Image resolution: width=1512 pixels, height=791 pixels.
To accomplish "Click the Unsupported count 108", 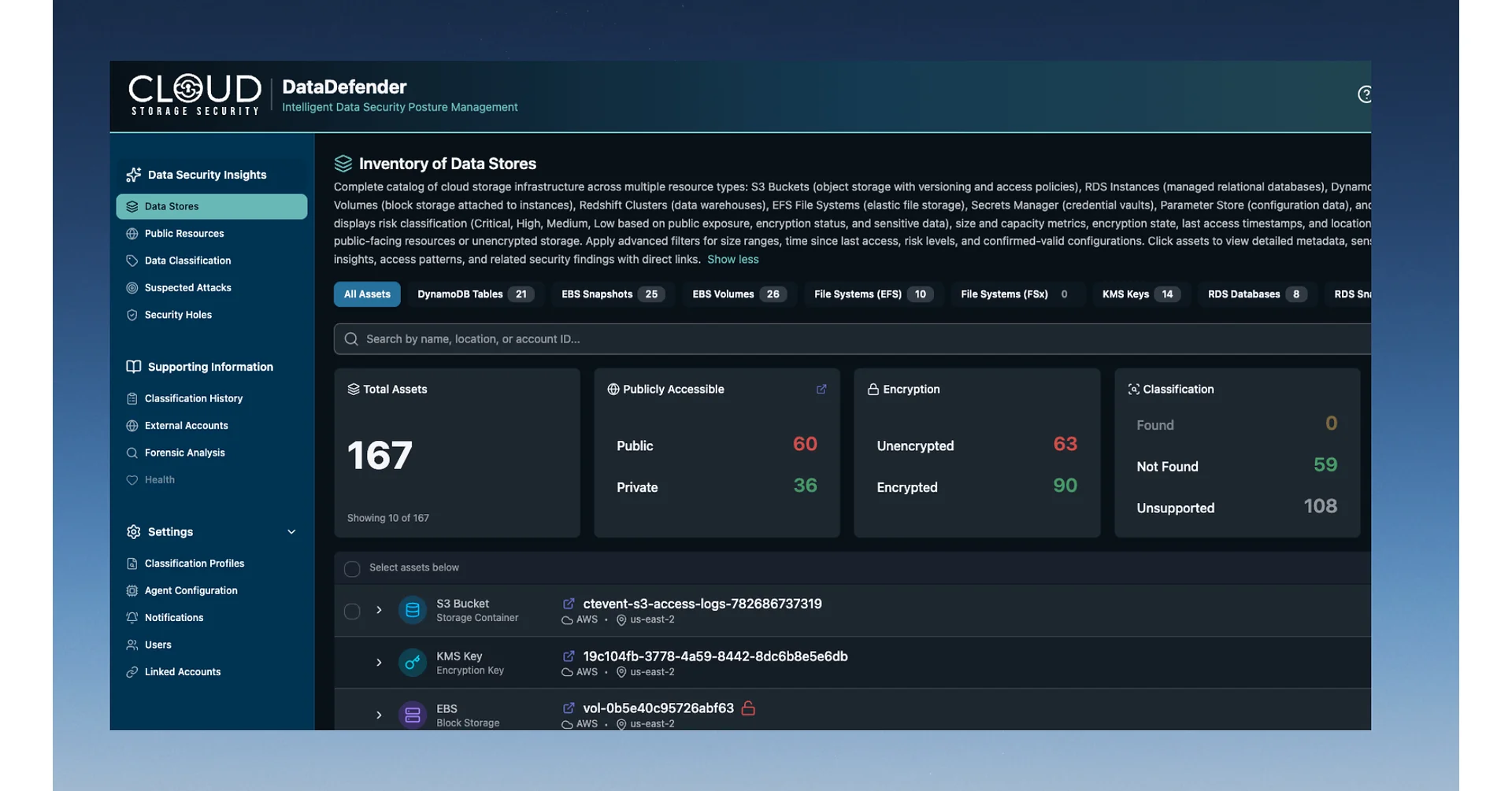I will tap(1320, 506).
